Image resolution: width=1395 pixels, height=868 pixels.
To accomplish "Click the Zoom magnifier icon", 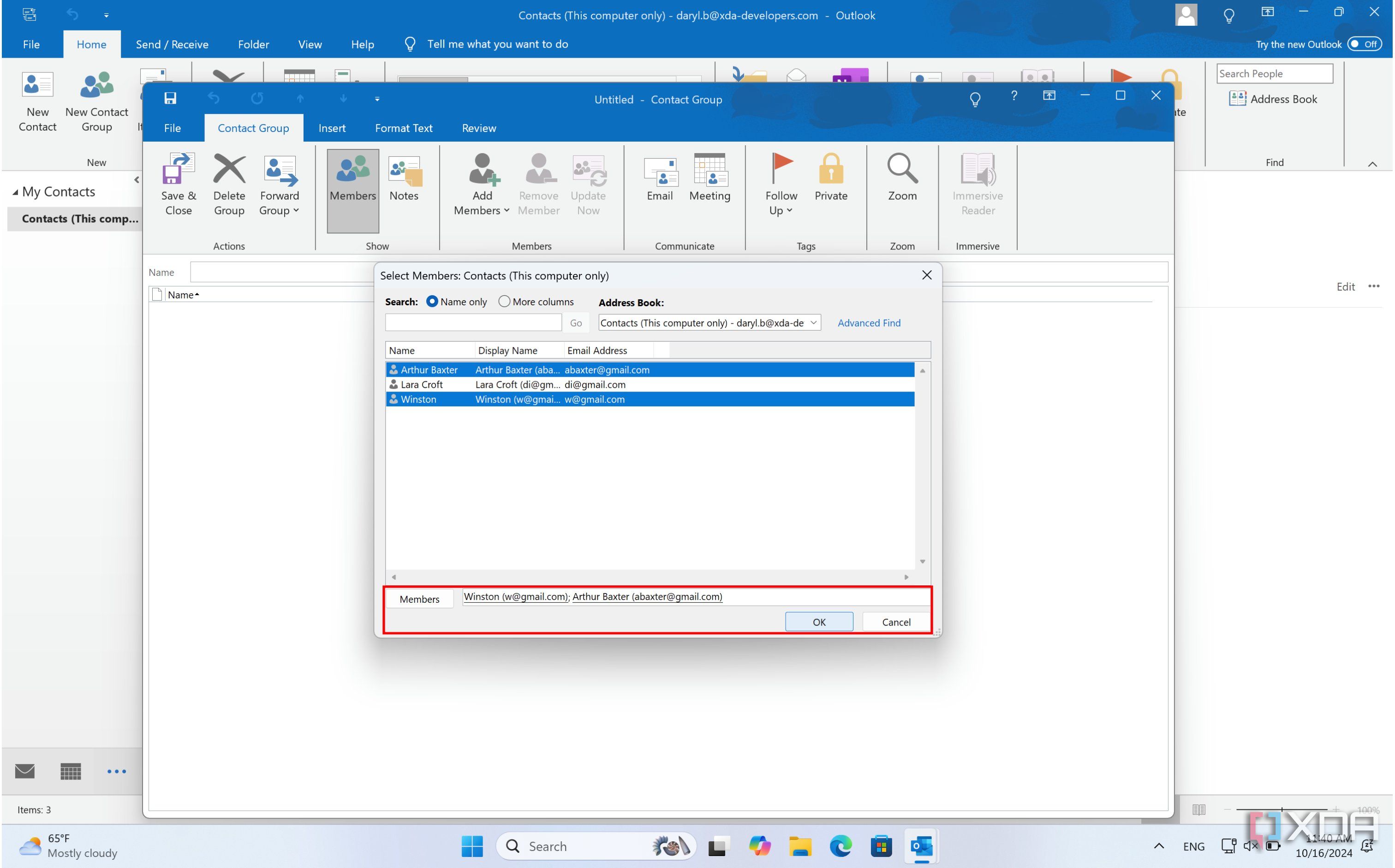I will 902,169.
